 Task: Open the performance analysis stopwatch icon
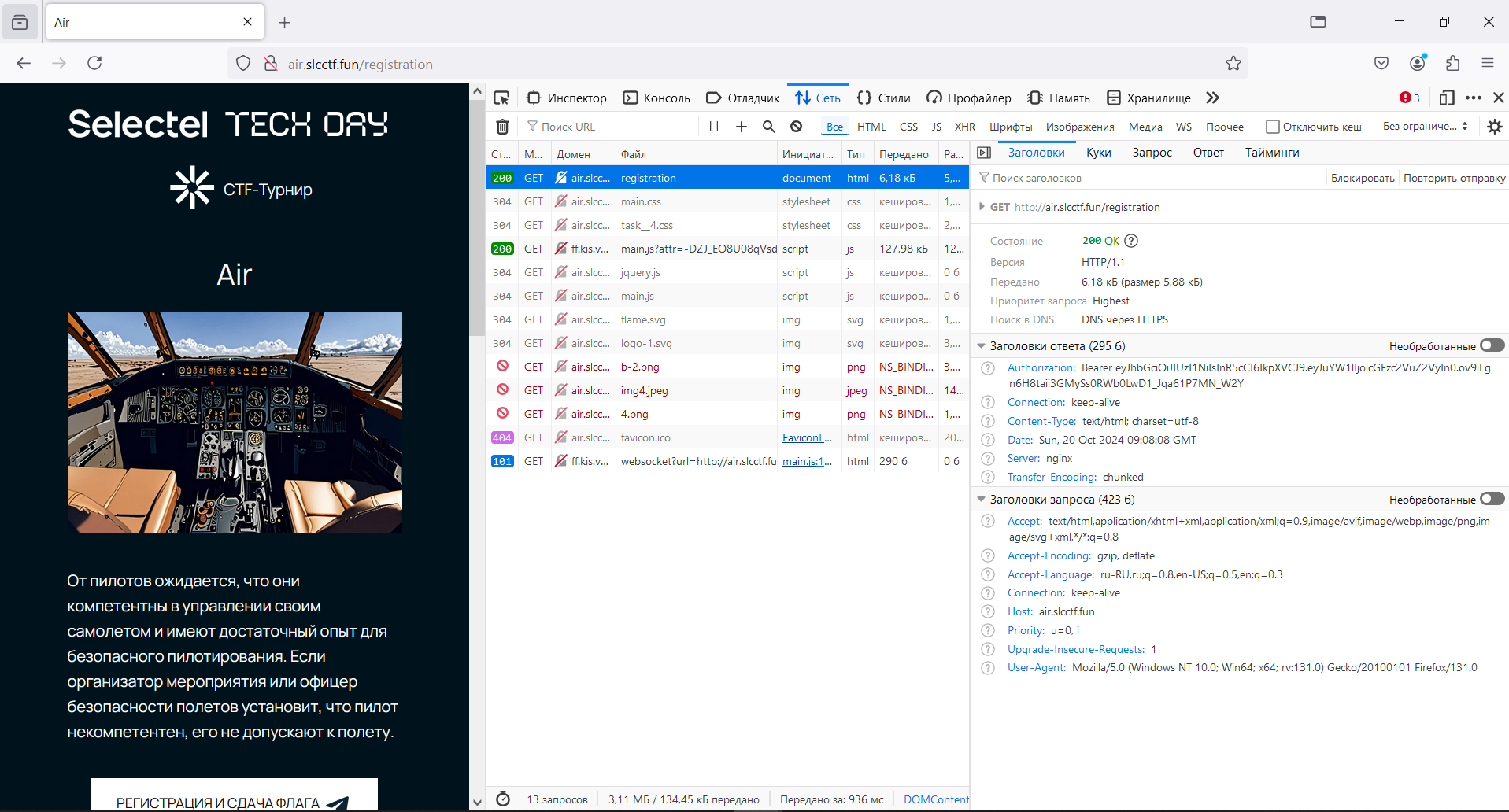(x=503, y=799)
